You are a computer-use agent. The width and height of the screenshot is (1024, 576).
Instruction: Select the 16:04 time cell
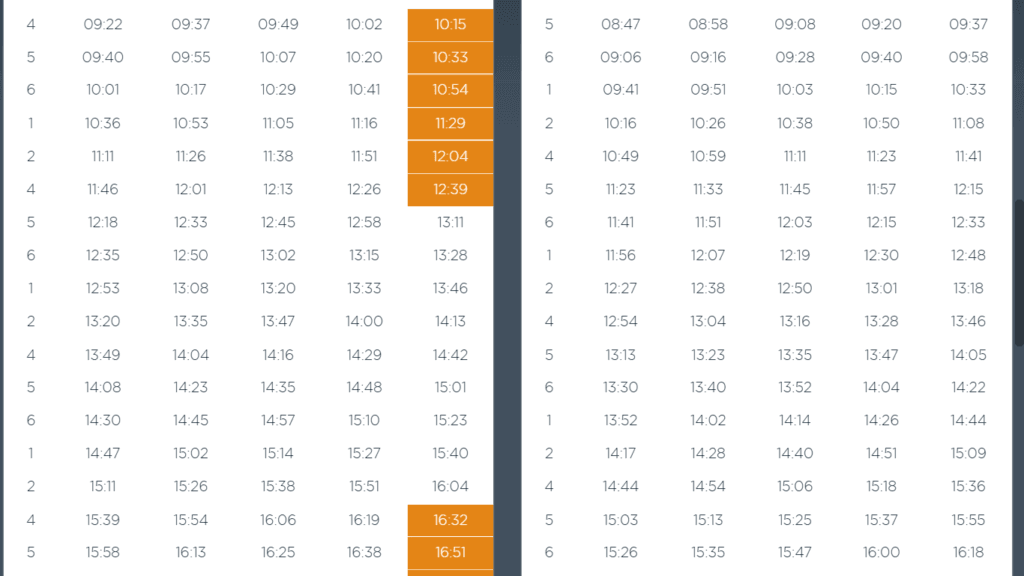pyautogui.click(x=450, y=487)
